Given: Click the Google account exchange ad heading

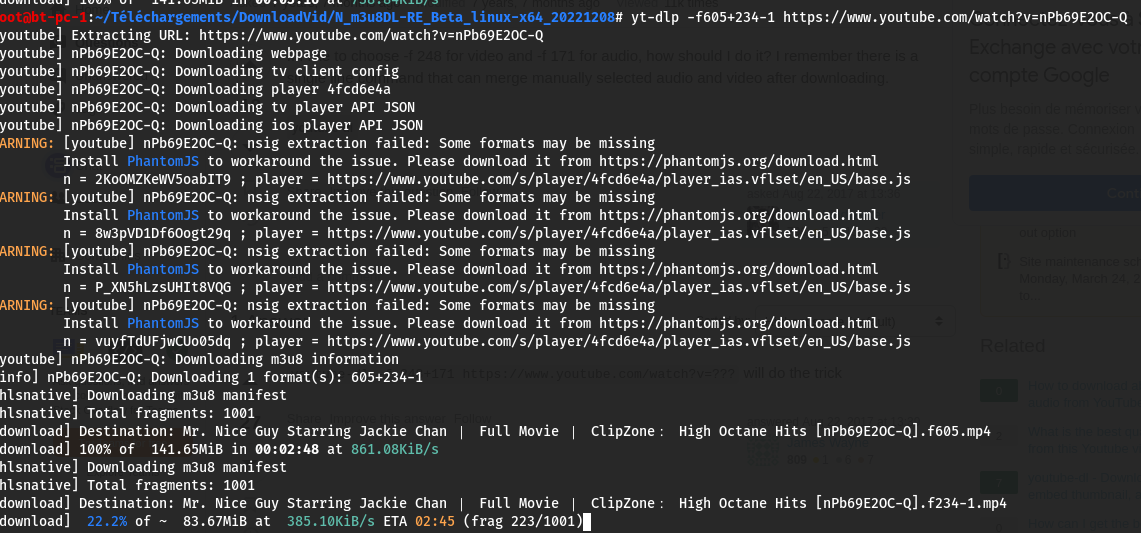Looking at the screenshot, I should pyautogui.click(x=1054, y=60).
